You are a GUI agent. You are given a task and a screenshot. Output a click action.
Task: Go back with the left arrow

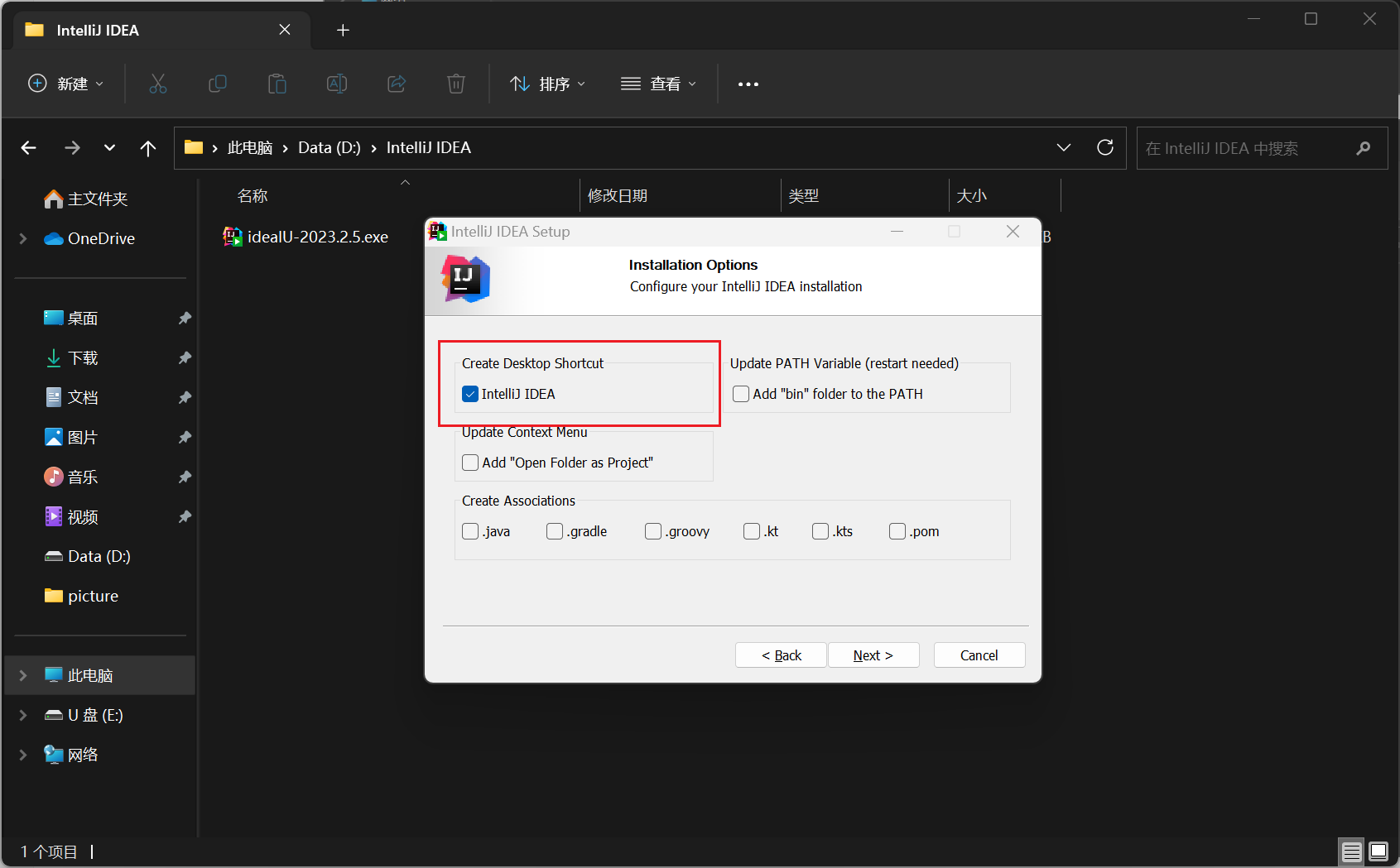click(x=29, y=147)
